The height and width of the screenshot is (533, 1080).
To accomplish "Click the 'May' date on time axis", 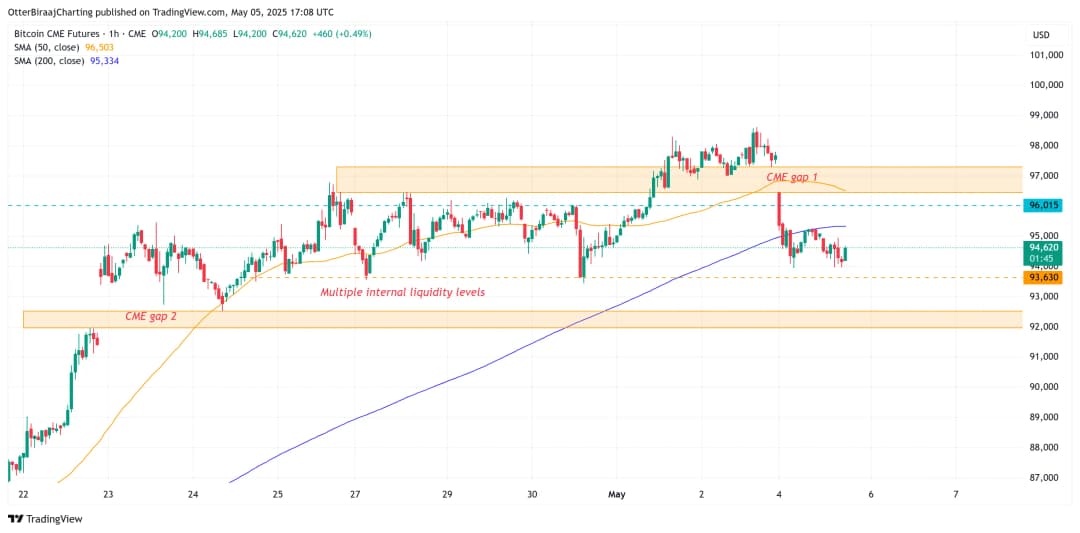I will pos(617,494).
